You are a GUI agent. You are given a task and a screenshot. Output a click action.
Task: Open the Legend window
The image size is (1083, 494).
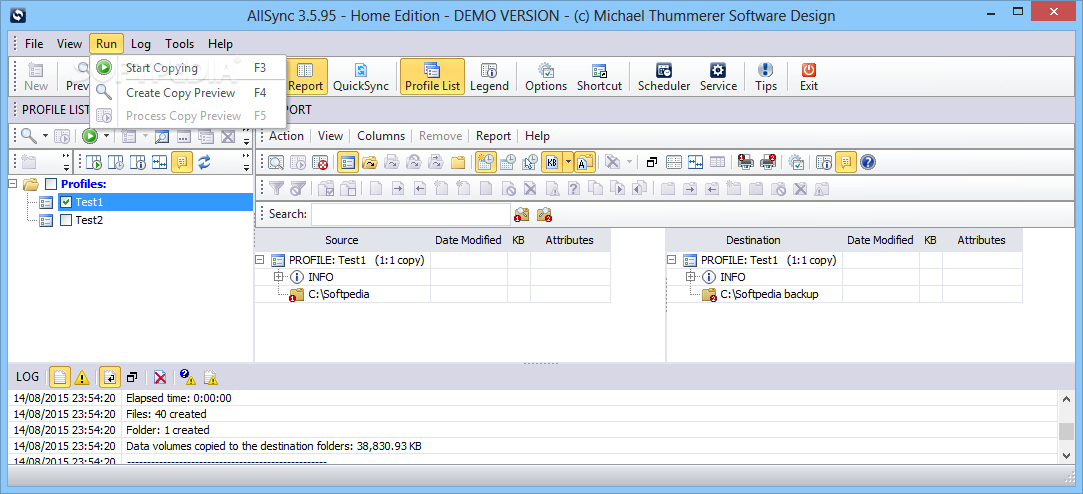pyautogui.click(x=489, y=77)
